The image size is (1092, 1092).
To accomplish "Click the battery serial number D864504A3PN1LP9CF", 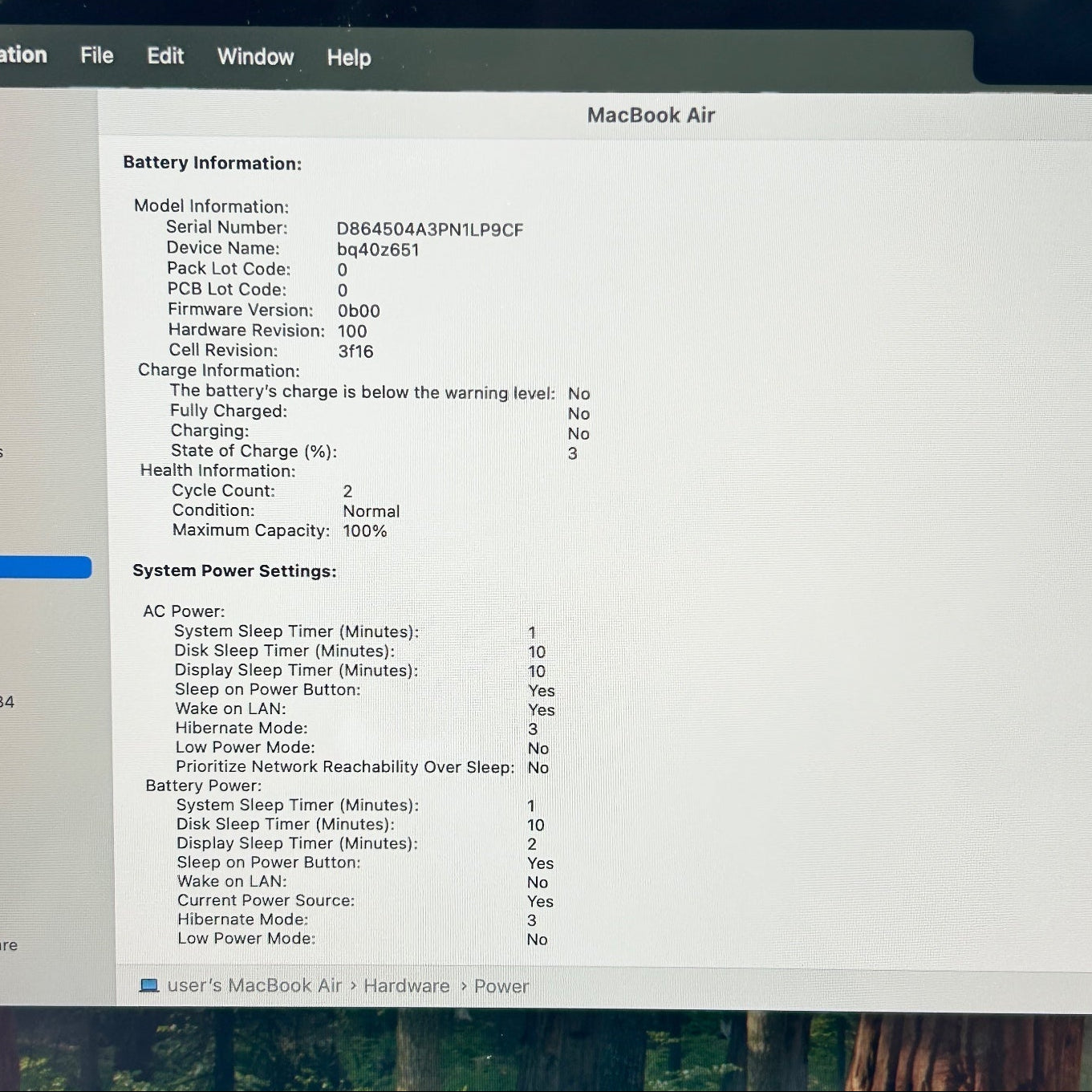I will 429,230.
